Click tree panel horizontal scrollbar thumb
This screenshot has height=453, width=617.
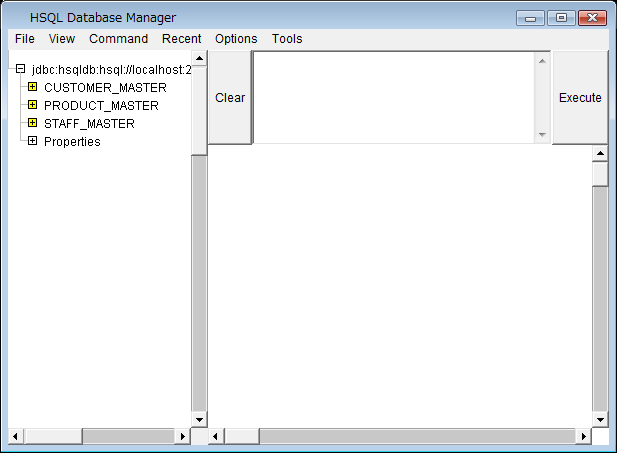(x=53, y=436)
